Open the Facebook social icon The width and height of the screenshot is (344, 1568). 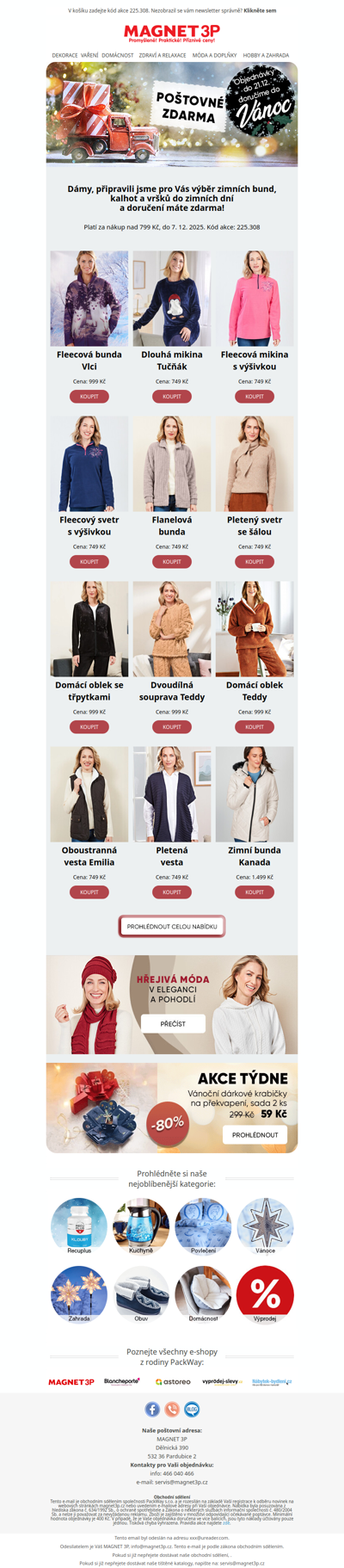[x=152, y=1409]
